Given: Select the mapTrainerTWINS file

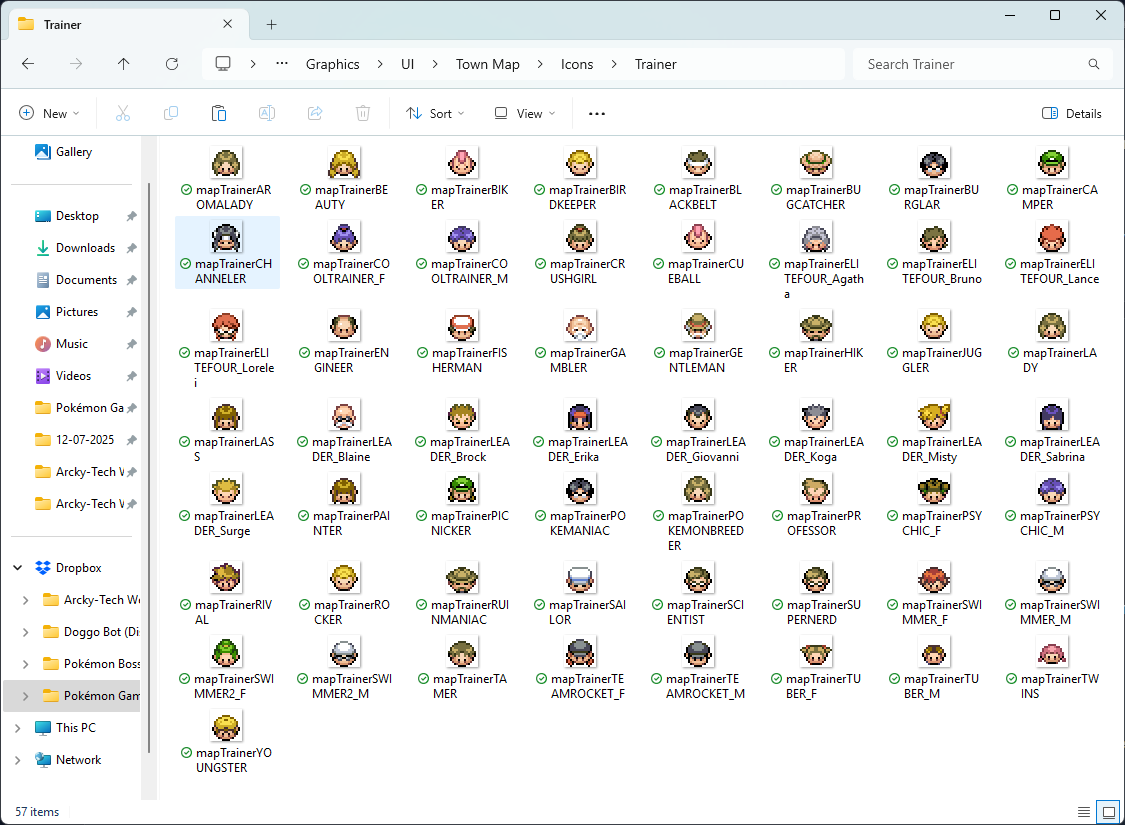Looking at the screenshot, I should [1052, 667].
